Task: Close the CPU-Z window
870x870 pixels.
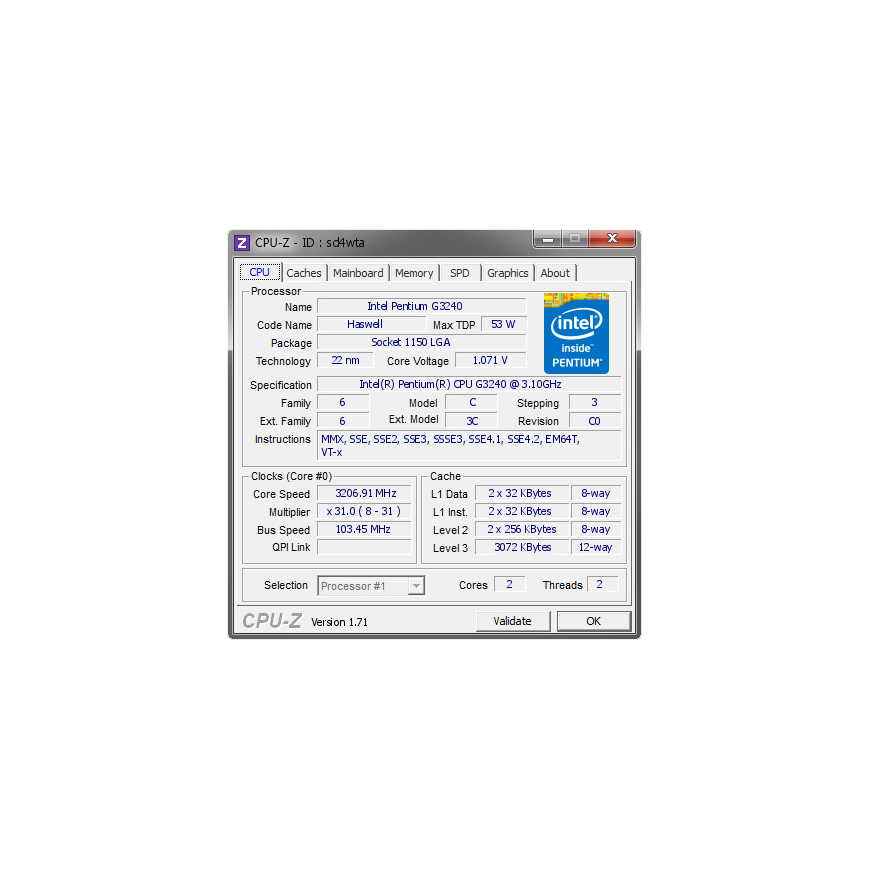Action: pos(612,239)
